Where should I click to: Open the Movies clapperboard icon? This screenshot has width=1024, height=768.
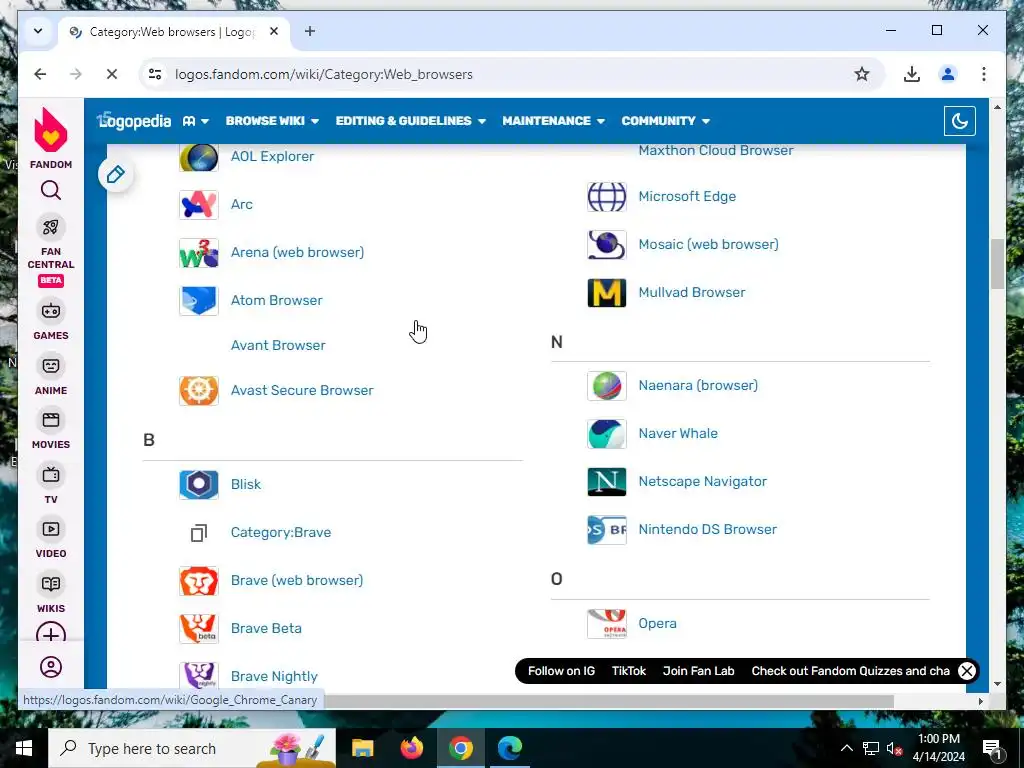pyautogui.click(x=51, y=420)
